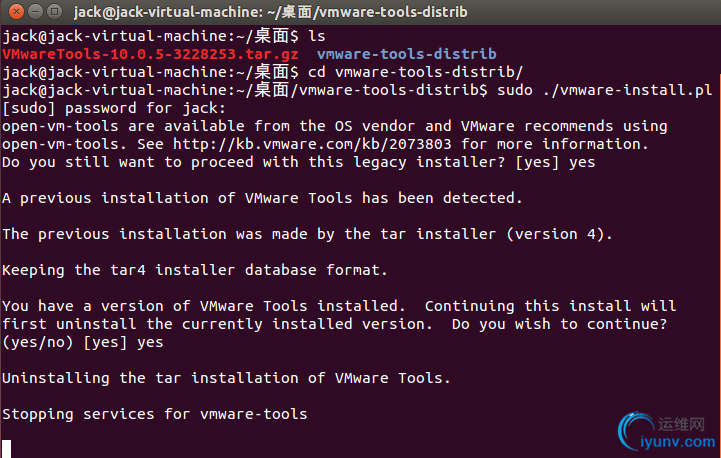Open the kb.vmware.com/kb/2073803 URL
Screen dimensions: 721x458
[x=312, y=144]
